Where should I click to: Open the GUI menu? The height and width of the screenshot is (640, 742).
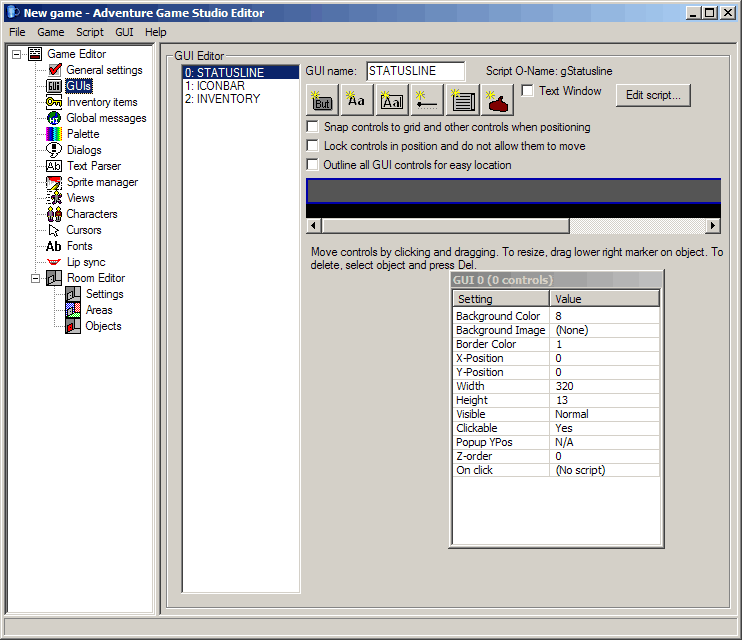coord(124,32)
